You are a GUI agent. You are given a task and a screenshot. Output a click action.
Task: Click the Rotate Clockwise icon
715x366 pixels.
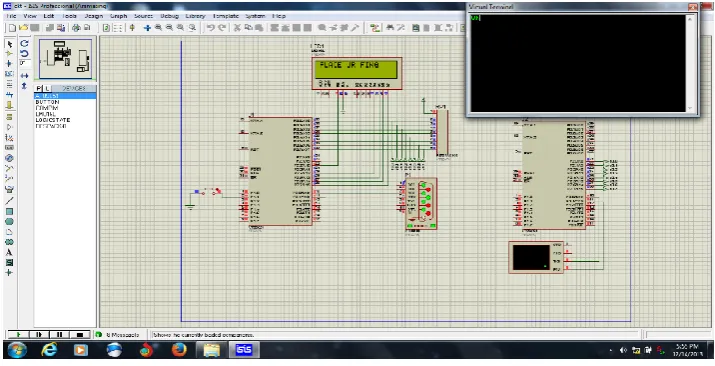25,44
